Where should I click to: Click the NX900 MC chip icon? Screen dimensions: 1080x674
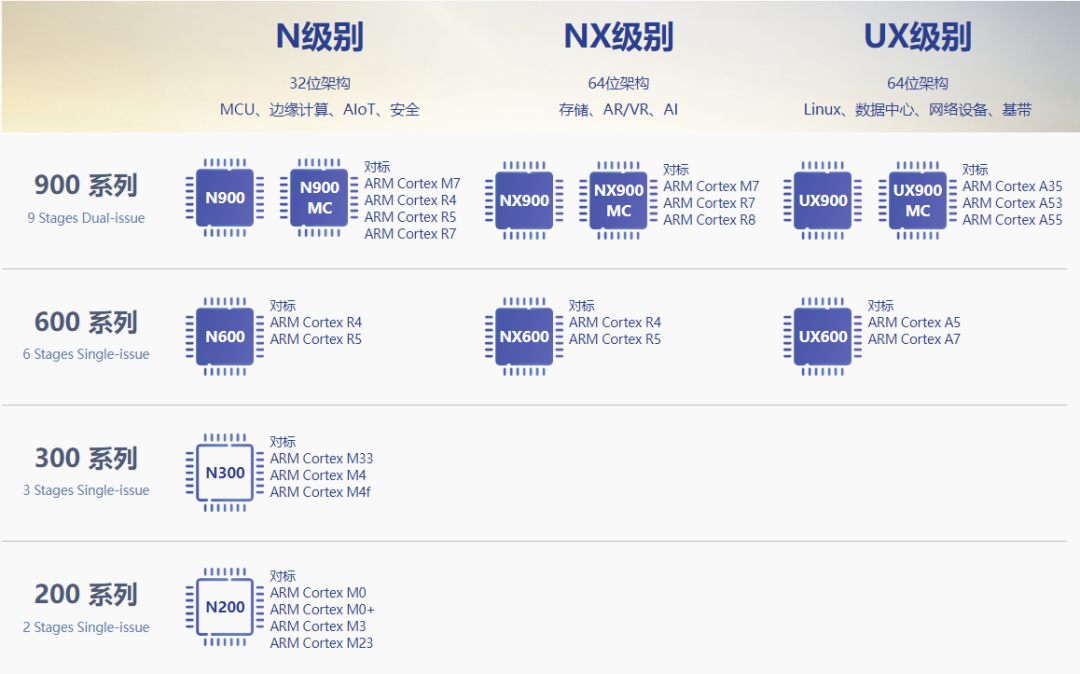[x=619, y=200]
